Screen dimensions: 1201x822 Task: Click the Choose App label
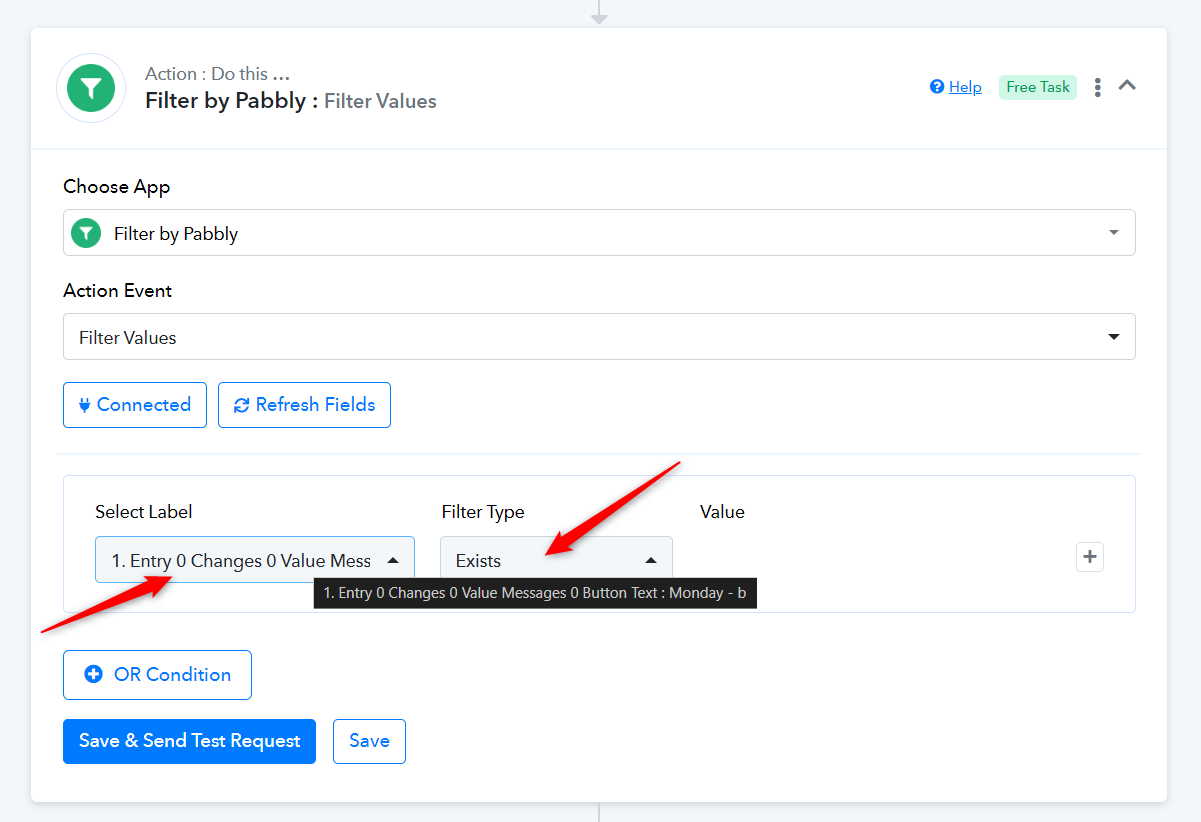(117, 187)
